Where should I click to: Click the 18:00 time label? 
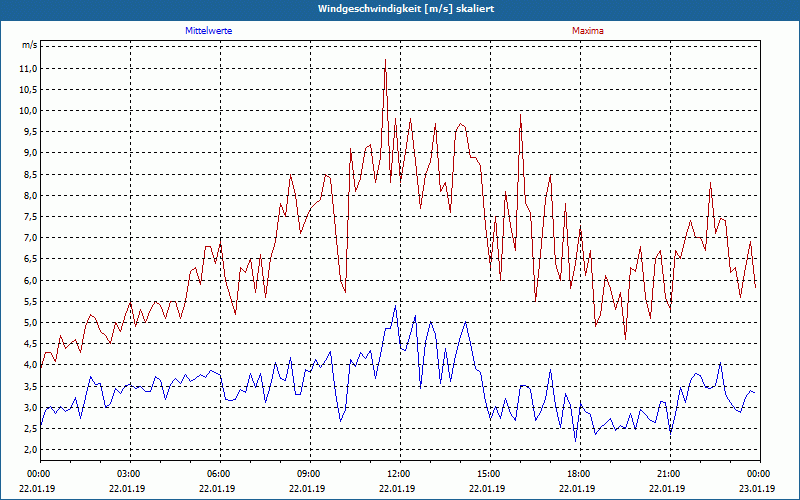[577, 474]
